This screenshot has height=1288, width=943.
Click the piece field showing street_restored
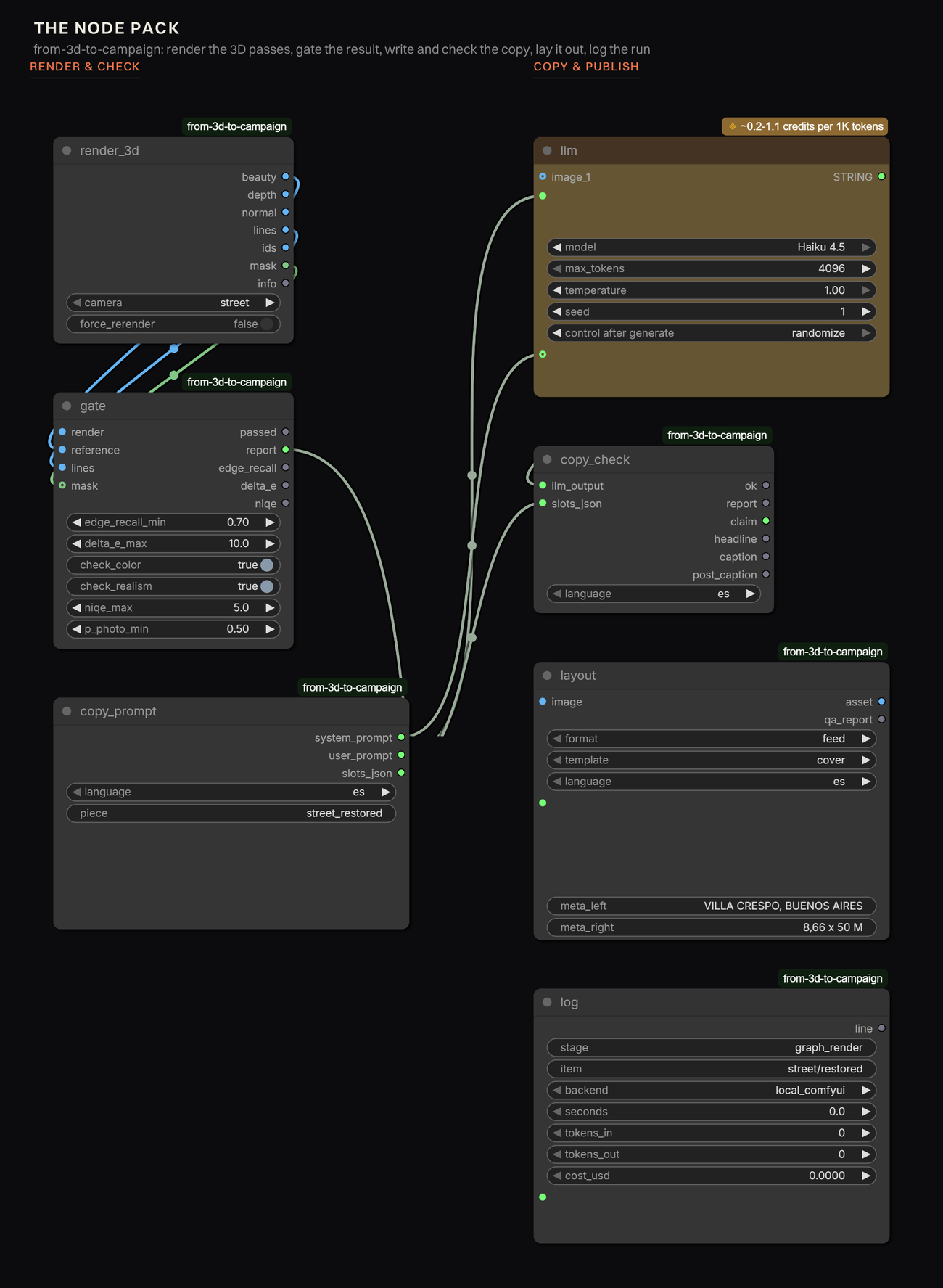click(x=231, y=813)
